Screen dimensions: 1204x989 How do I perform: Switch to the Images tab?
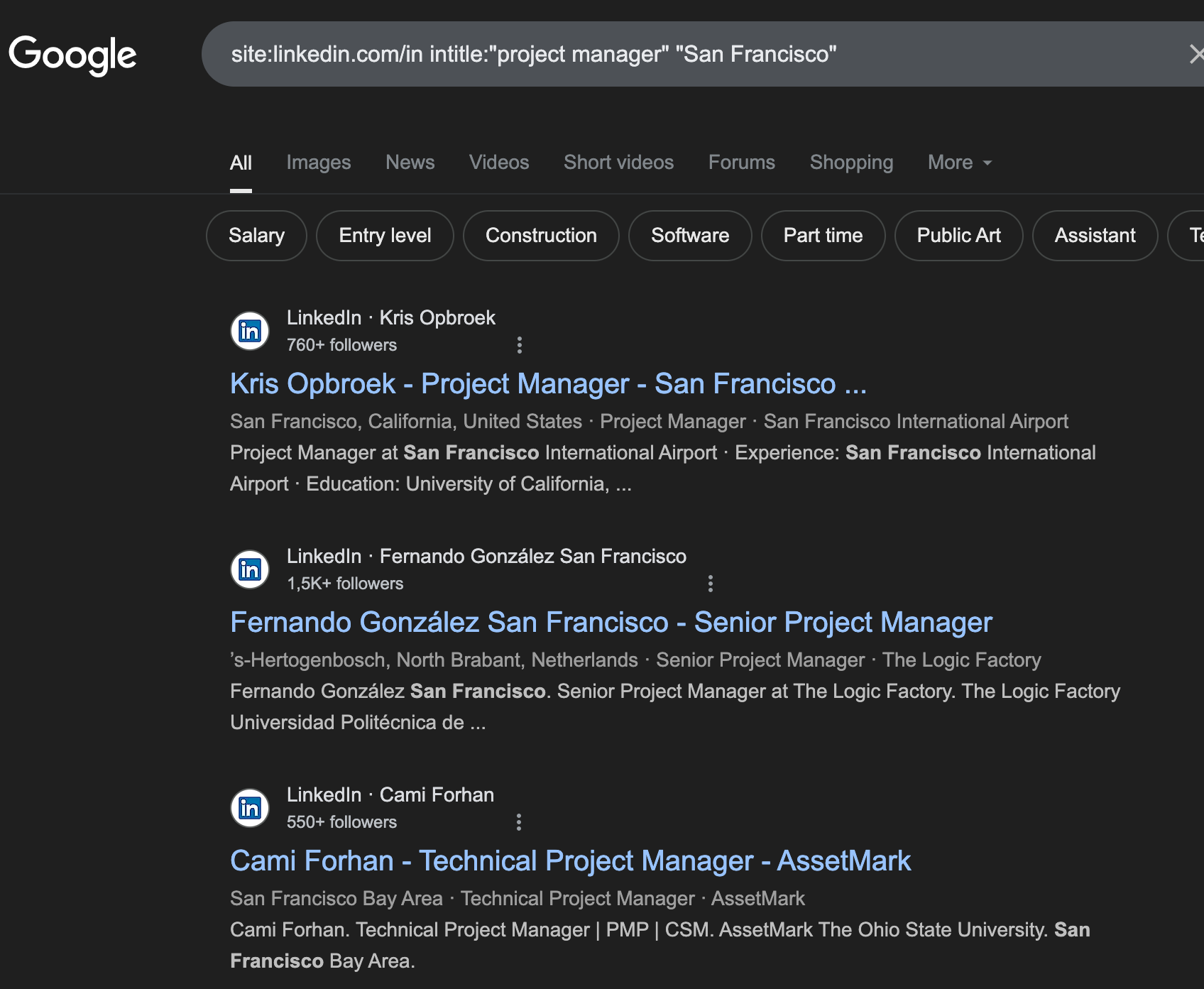click(318, 162)
